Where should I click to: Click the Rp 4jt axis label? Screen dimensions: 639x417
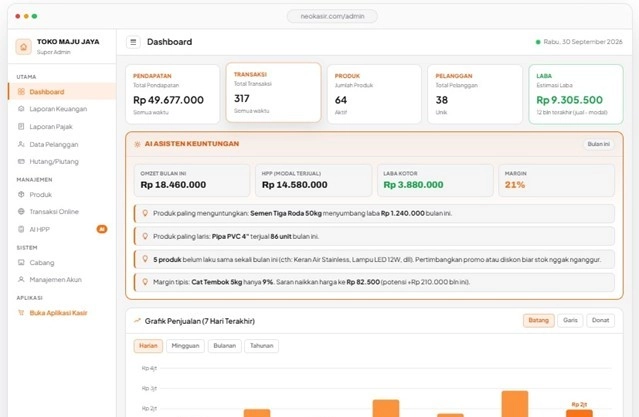[x=149, y=368]
